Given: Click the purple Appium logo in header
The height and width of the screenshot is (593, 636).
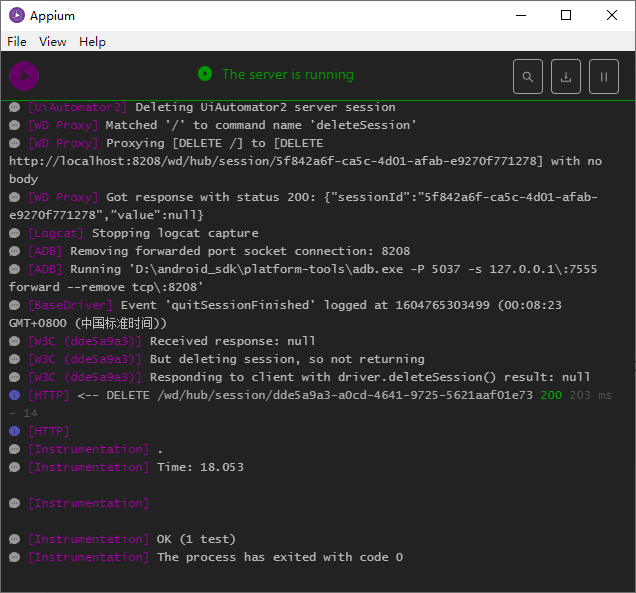Looking at the screenshot, I should pyautogui.click(x=24, y=76).
